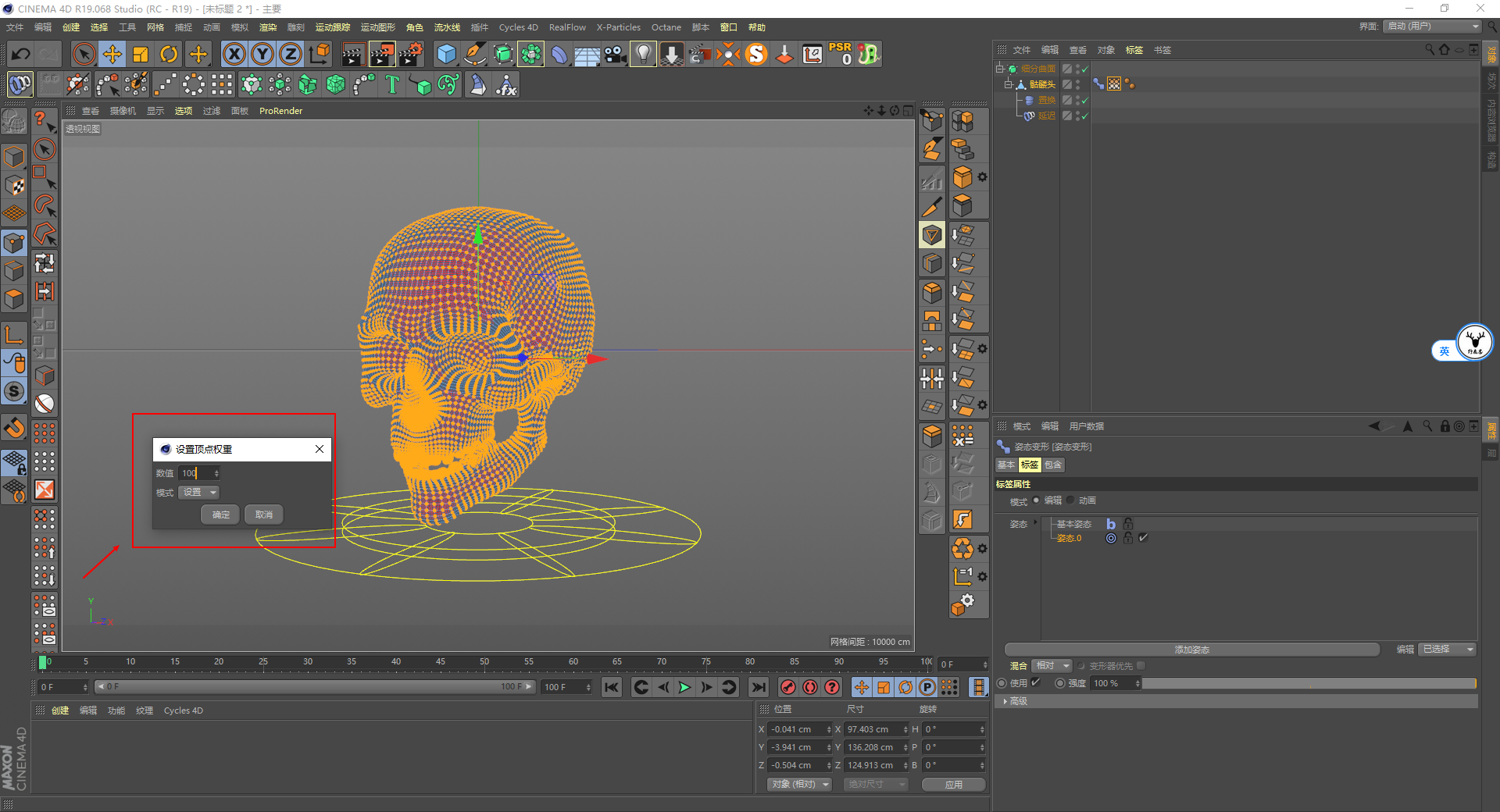The width and height of the screenshot is (1500, 812).
Task: Add a Cube primitive object
Action: tap(446, 54)
